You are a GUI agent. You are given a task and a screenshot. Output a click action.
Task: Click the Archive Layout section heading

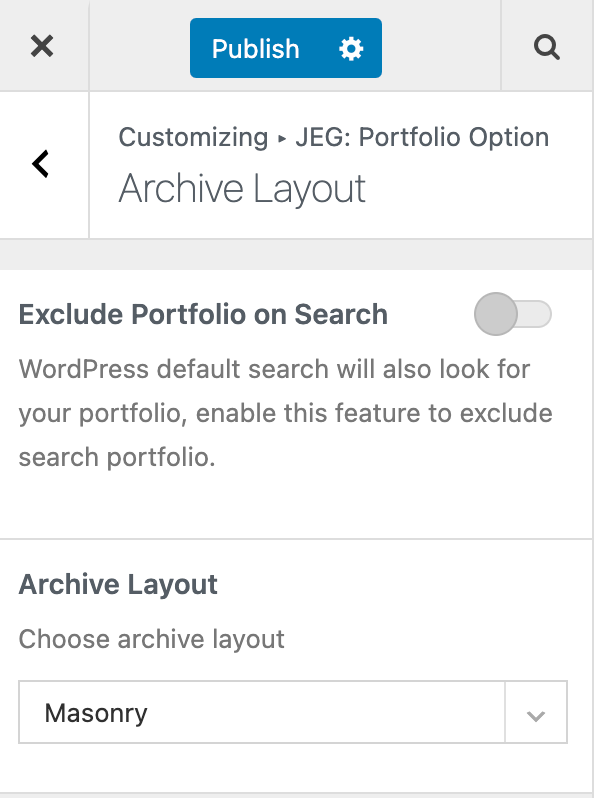coord(242,188)
